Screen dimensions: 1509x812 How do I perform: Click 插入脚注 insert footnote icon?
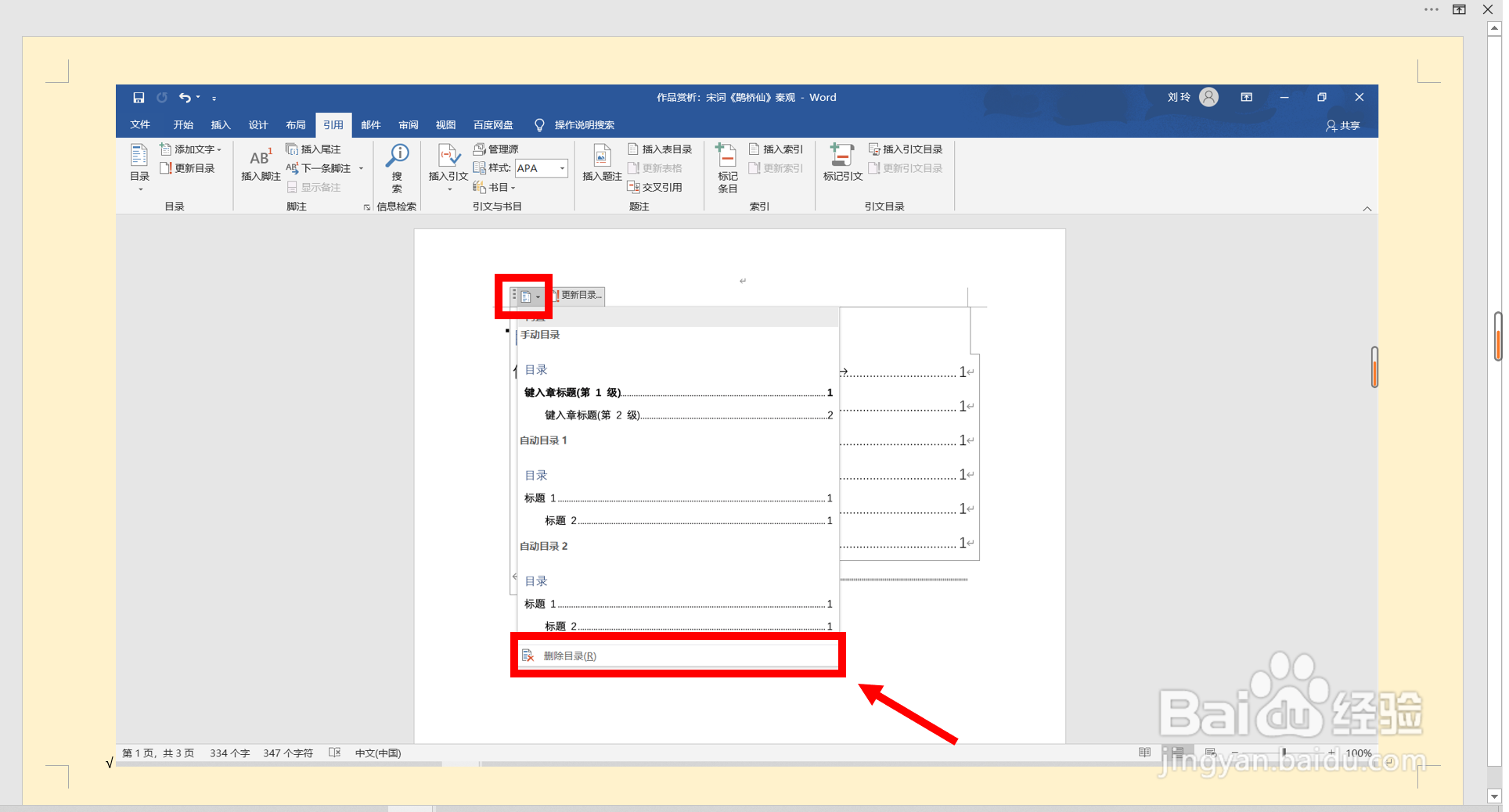(261, 164)
